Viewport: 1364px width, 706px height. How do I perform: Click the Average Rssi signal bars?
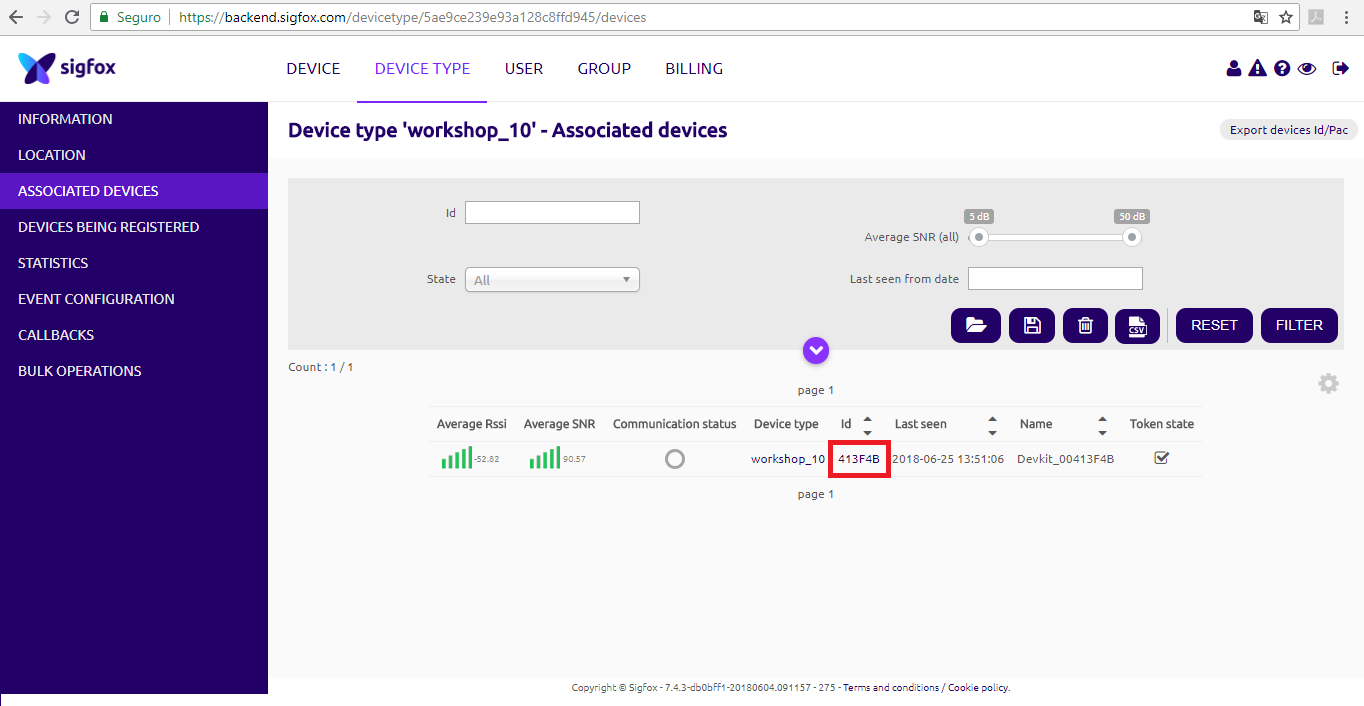(457, 458)
